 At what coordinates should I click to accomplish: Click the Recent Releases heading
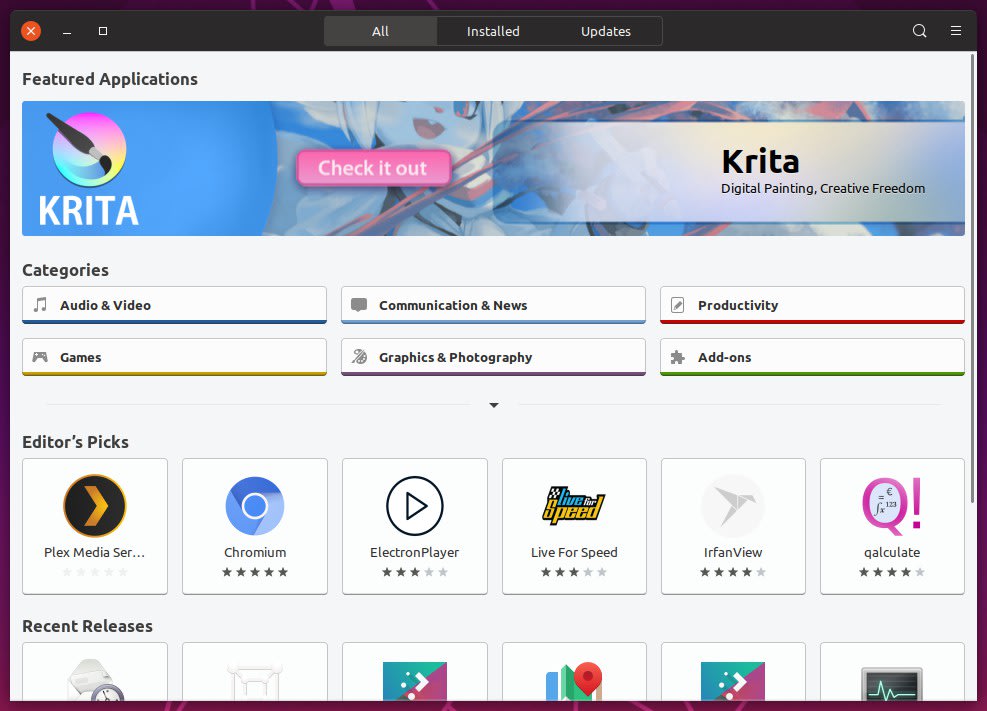pos(87,627)
